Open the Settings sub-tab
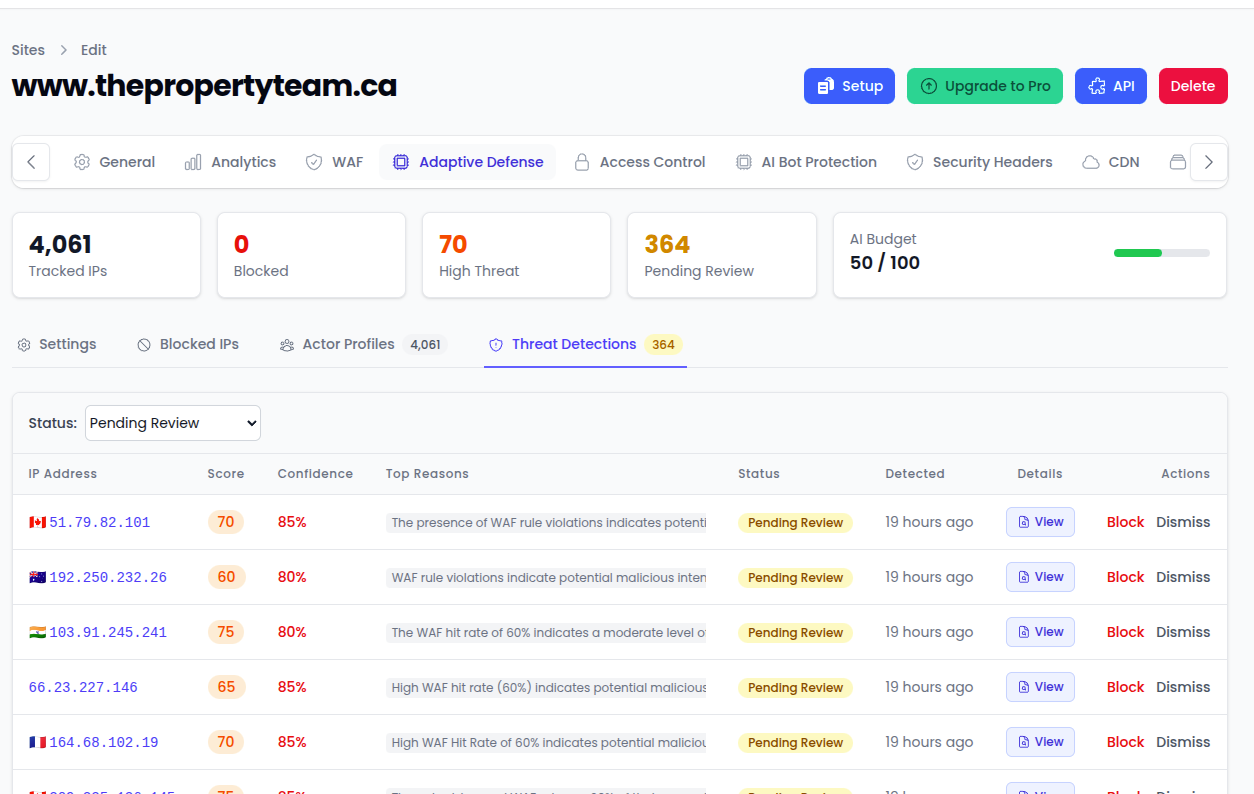The width and height of the screenshot is (1254, 794). [57, 344]
